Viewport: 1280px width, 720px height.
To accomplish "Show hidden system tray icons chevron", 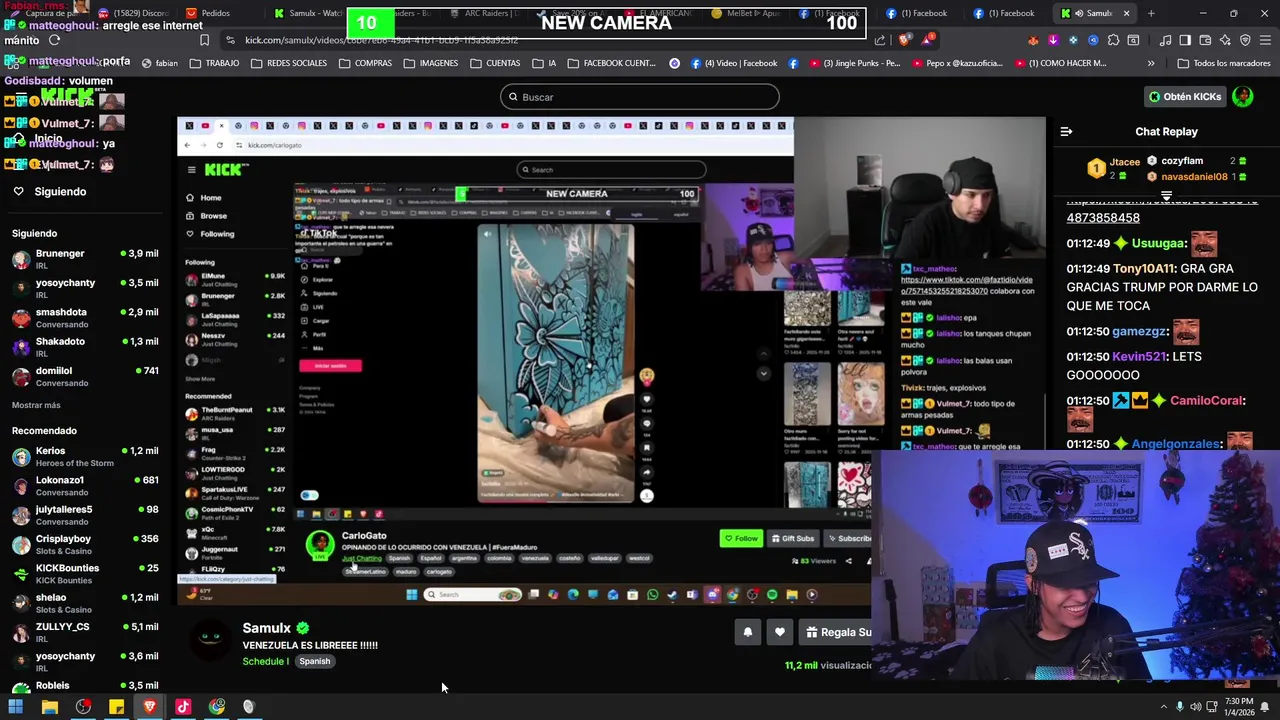I will click(x=1163, y=707).
